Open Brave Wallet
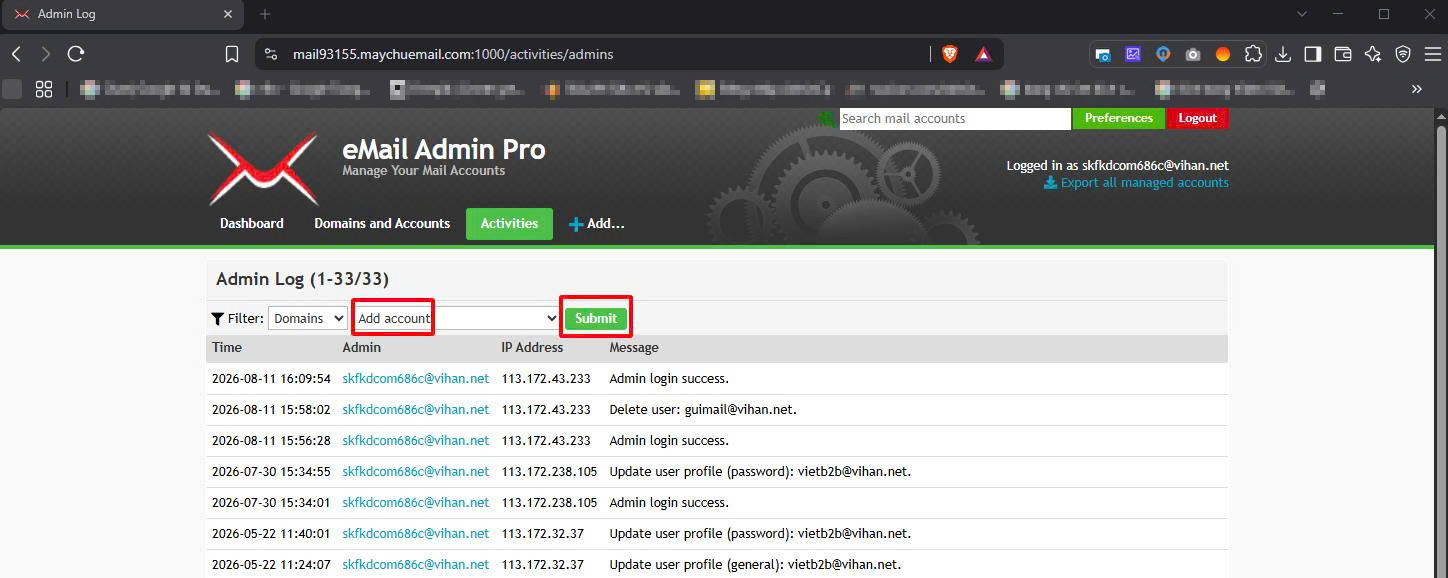This screenshot has width=1448, height=578. pos(1343,54)
